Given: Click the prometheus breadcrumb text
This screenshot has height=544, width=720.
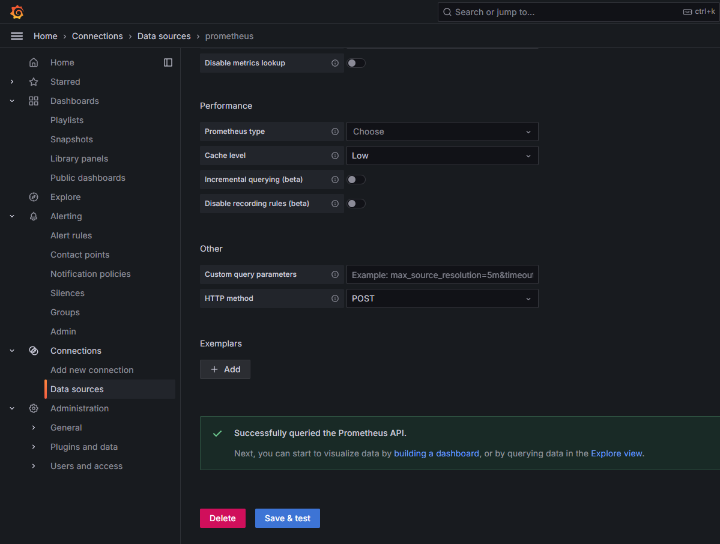Looking at the screenshot, I should tap(229, 36).
